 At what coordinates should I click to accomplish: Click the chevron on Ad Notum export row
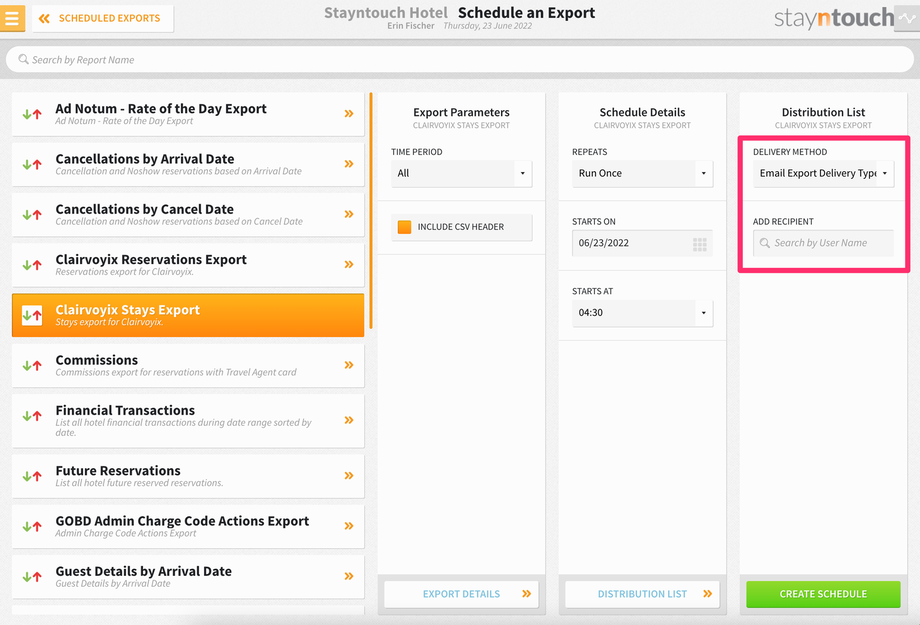tap(349, 114)
